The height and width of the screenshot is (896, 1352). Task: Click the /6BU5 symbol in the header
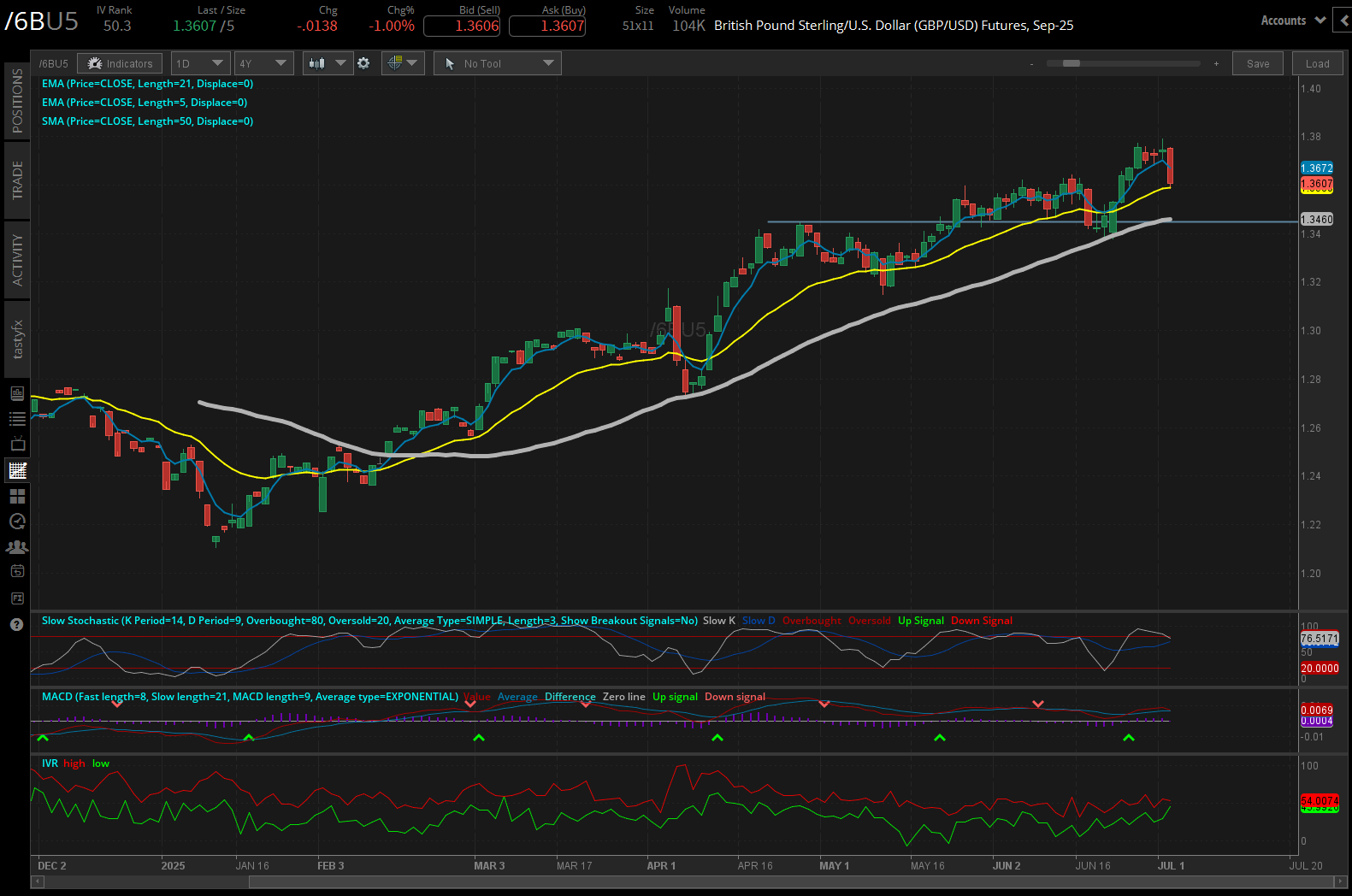point(41,21)
